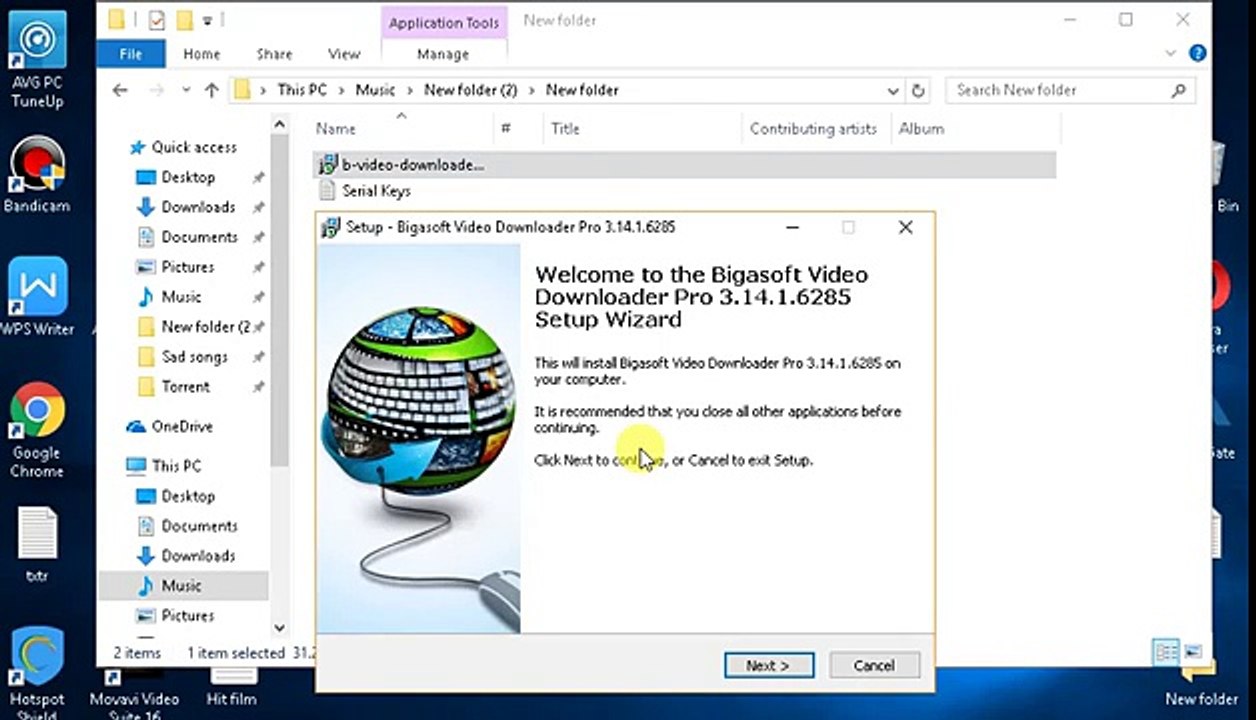Open Documents under This PC
The height and width of the screenshot is (720, 1256).
click(x=198, y=526)
